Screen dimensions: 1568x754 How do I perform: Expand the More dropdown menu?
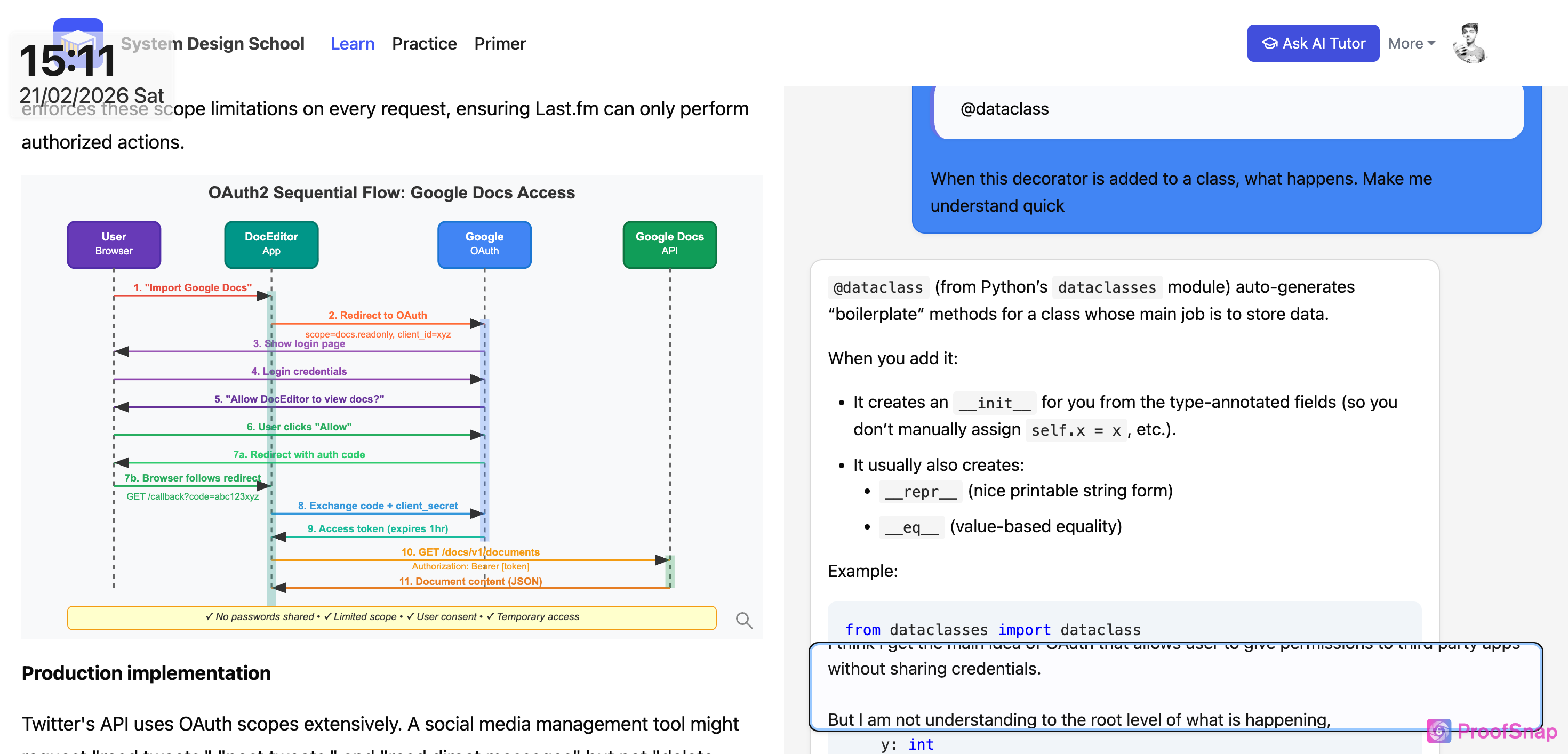1412,43
